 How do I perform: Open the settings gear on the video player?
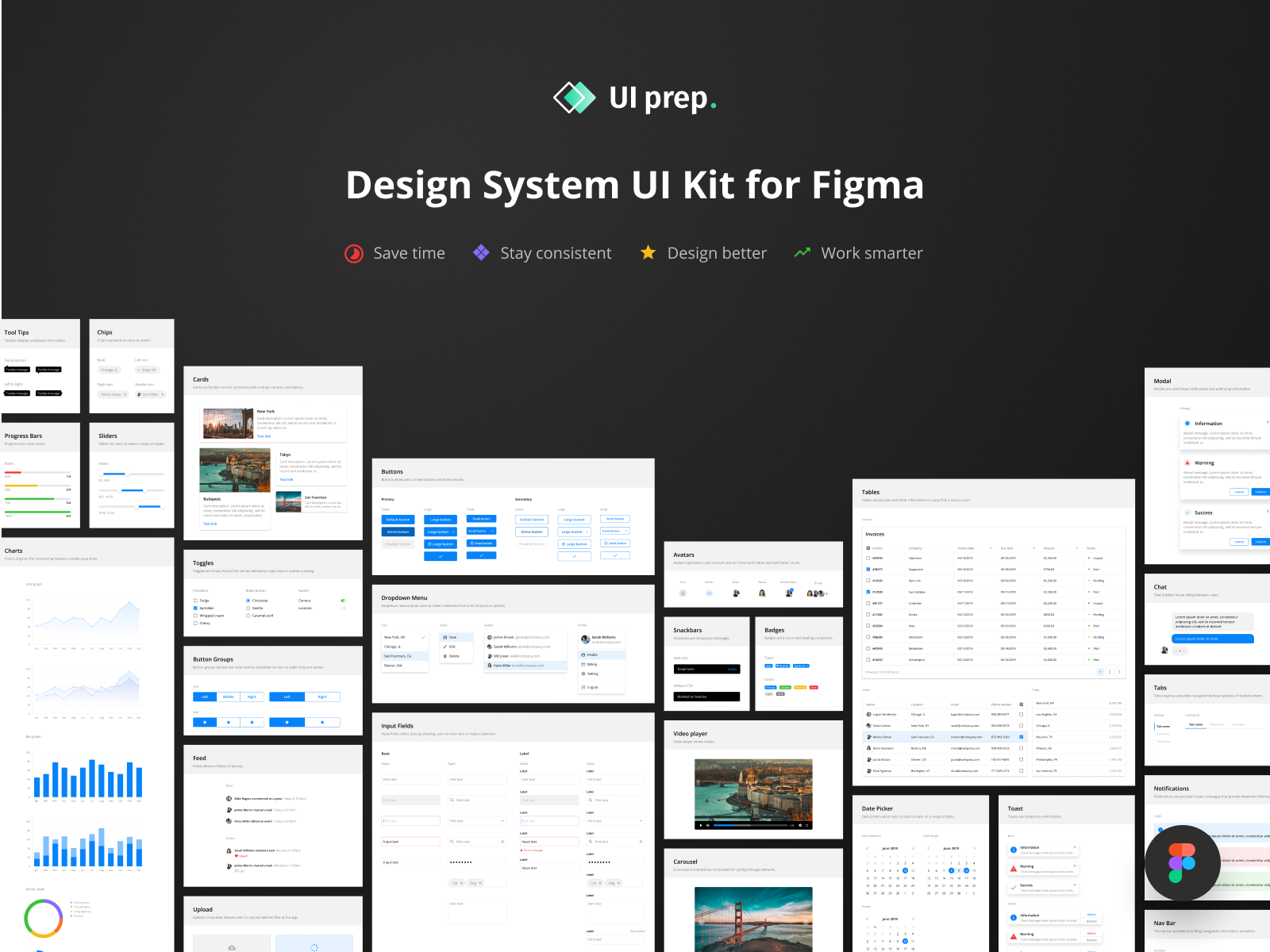pos(800,825)
